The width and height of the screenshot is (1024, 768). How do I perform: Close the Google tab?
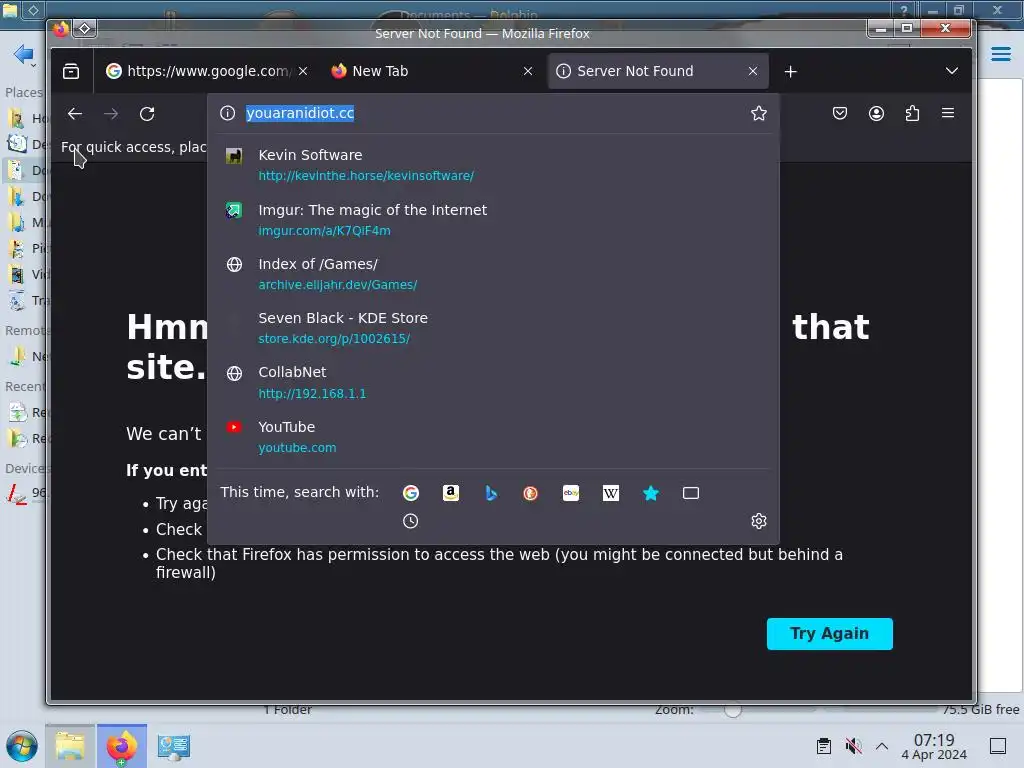pyautogui.click(x=303, y=71)
